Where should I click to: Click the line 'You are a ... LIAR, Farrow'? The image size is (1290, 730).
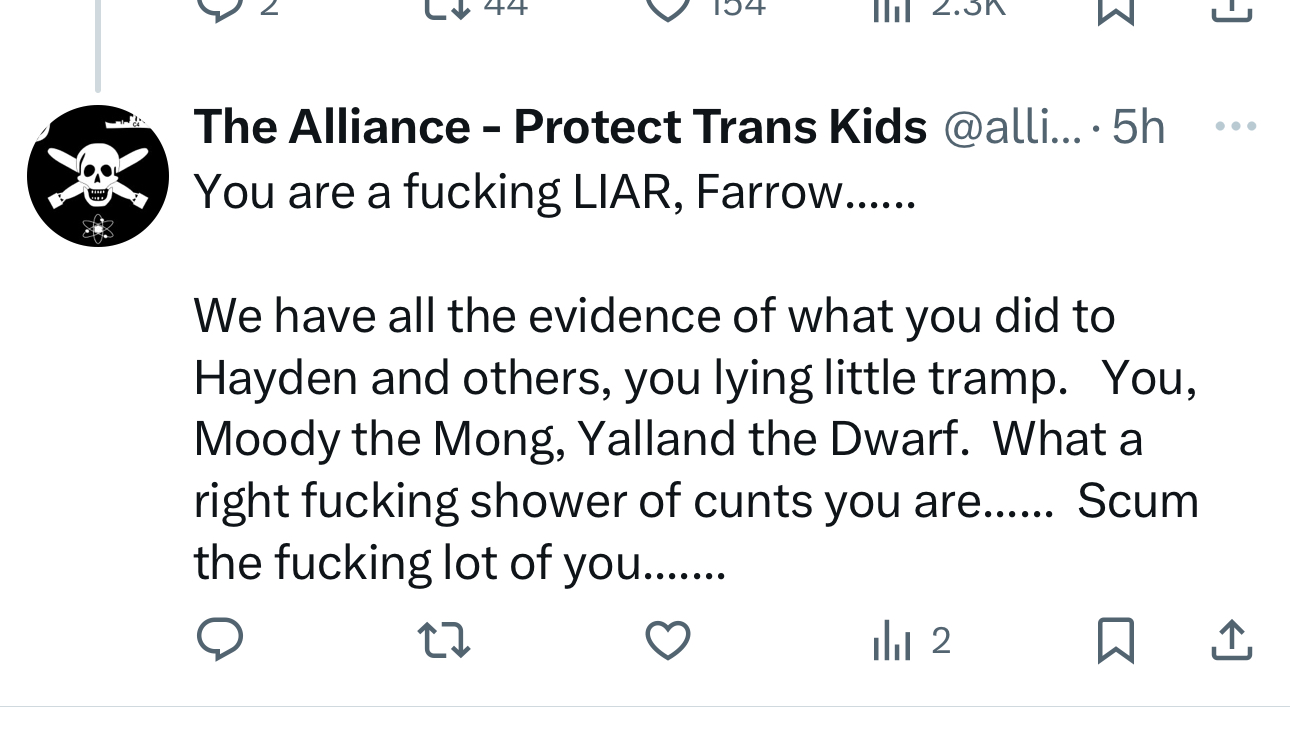click(x=554, y=192)
